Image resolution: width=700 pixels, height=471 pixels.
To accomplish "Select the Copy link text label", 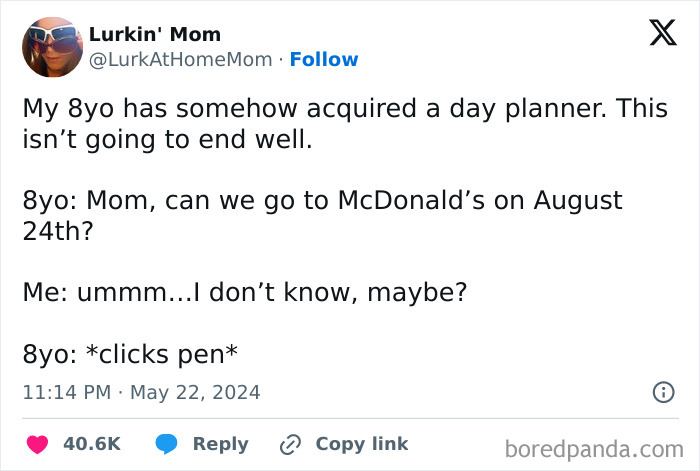I will tap(361, 444).
